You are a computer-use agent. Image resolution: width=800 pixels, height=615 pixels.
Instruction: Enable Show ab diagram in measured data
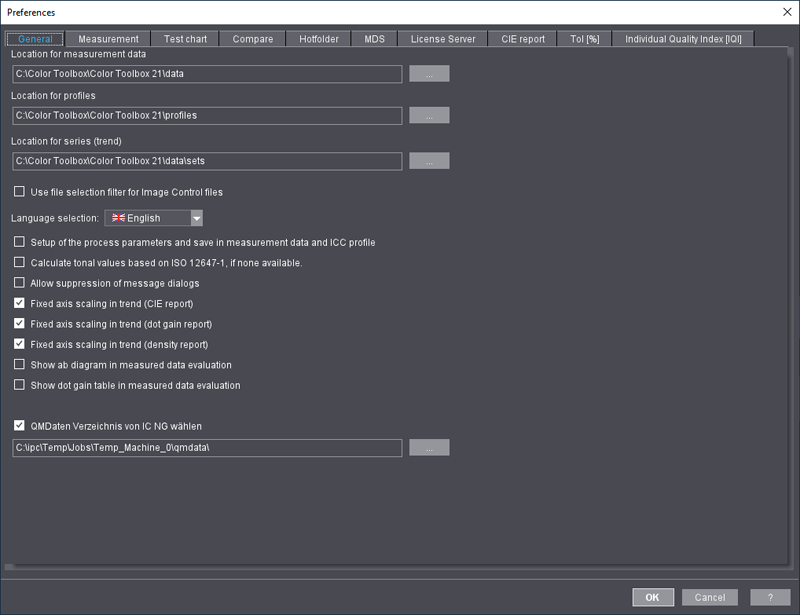pos(19,365)
